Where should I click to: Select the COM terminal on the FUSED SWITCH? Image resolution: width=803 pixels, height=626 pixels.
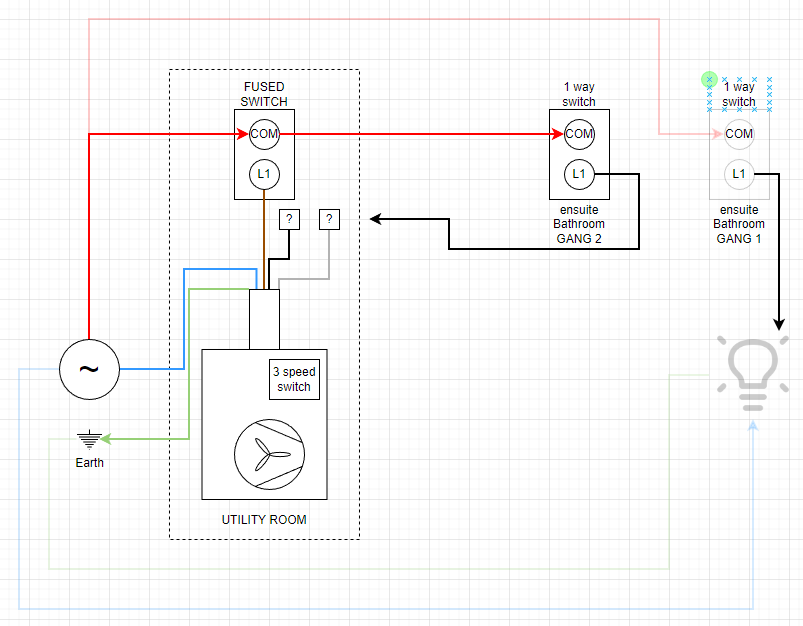pos(263,134)
